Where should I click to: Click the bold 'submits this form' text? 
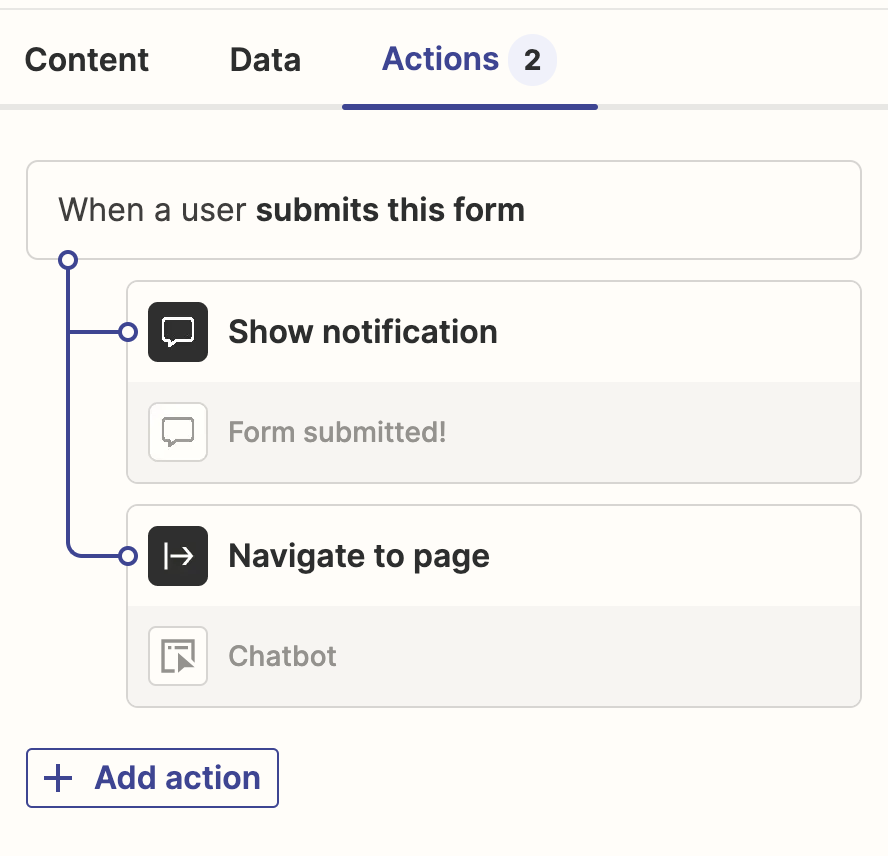coord(391,210)
